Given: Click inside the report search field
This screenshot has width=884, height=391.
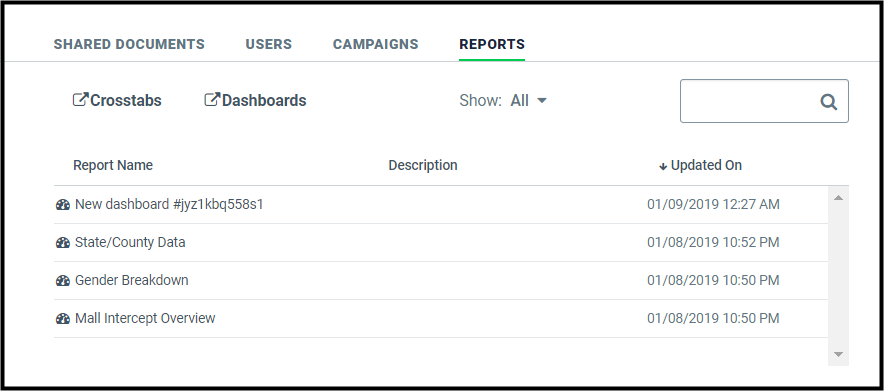Looking at the screenshot, I should [x=750, y=101].
